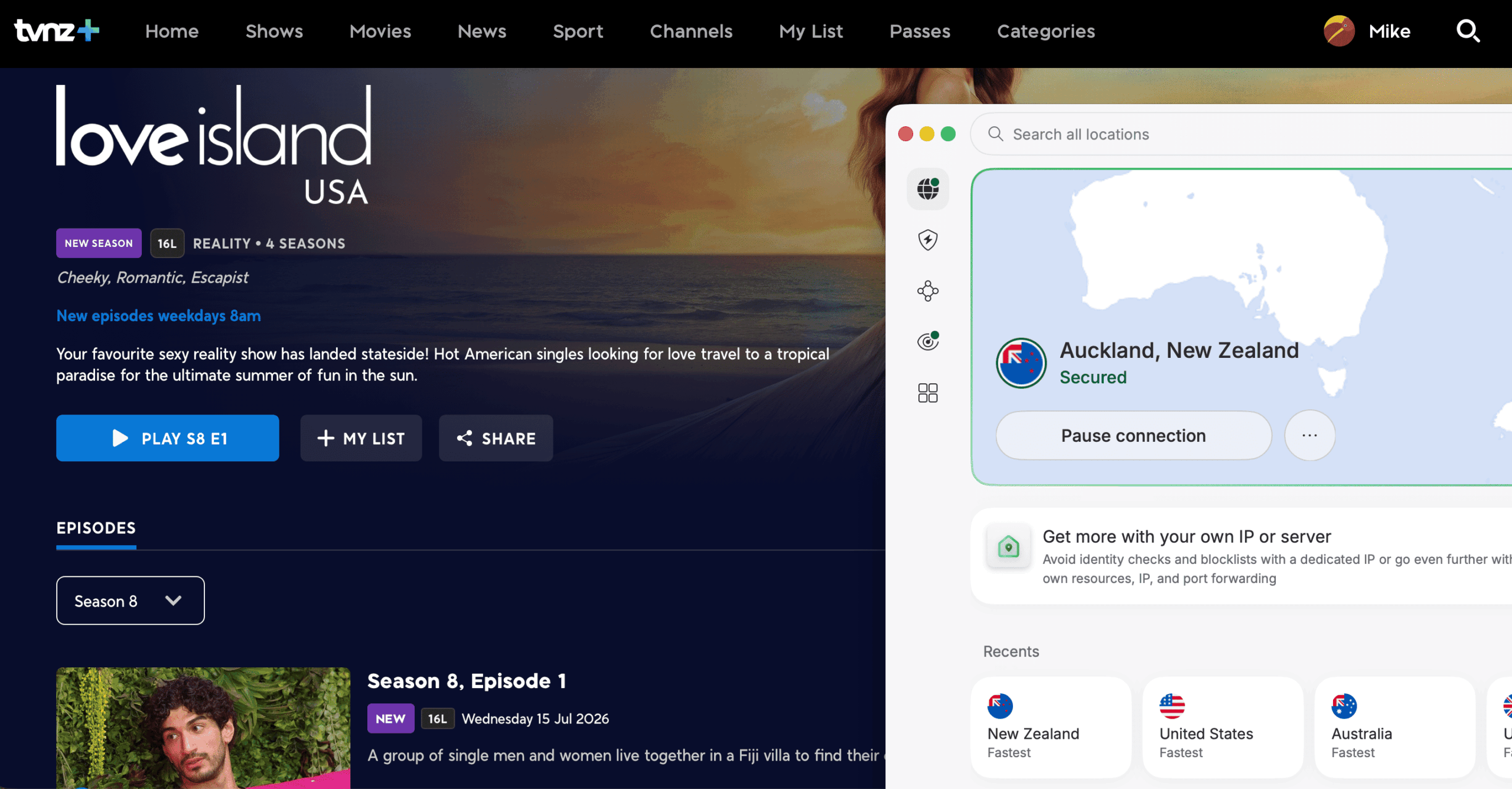Open the Categories menu item
The image size is (1512, 789).
[x=1046, y=31]
